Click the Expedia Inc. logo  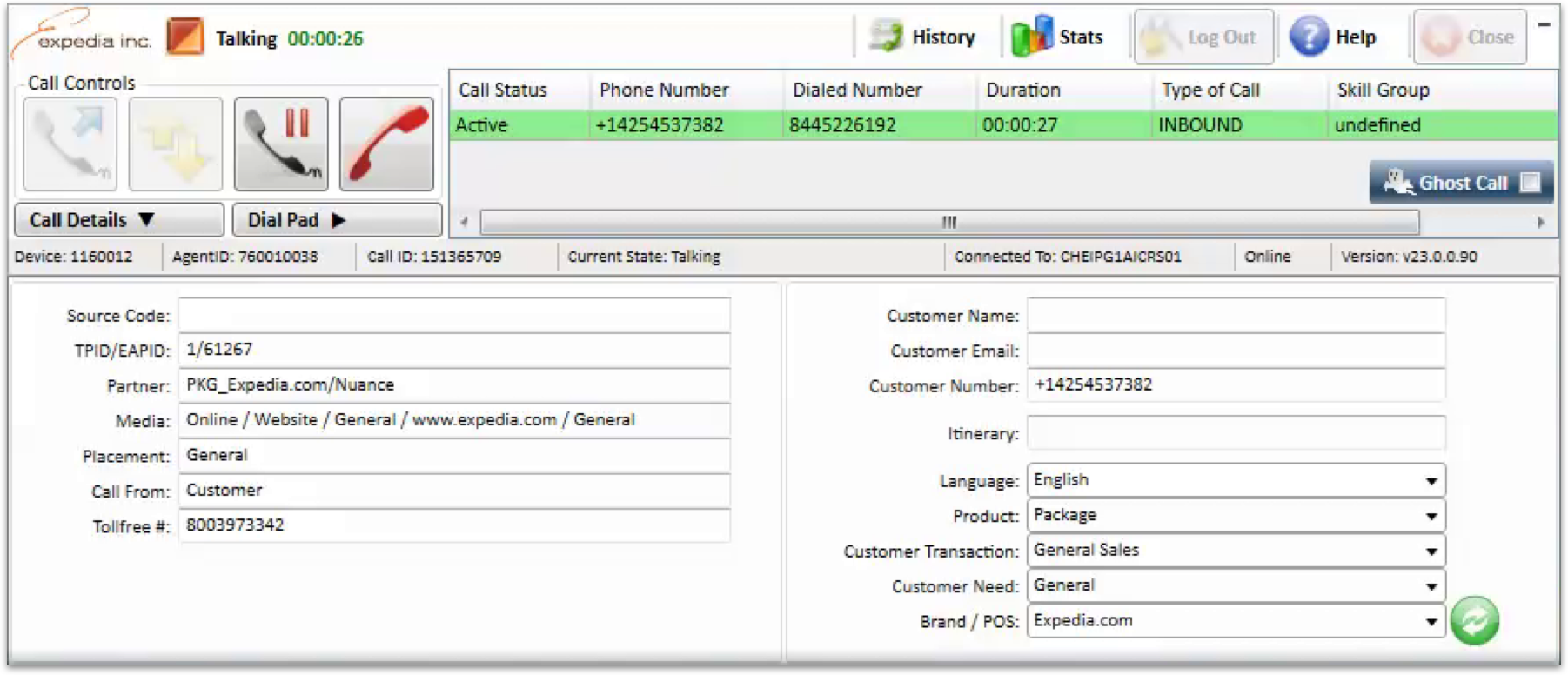(83, 37)
